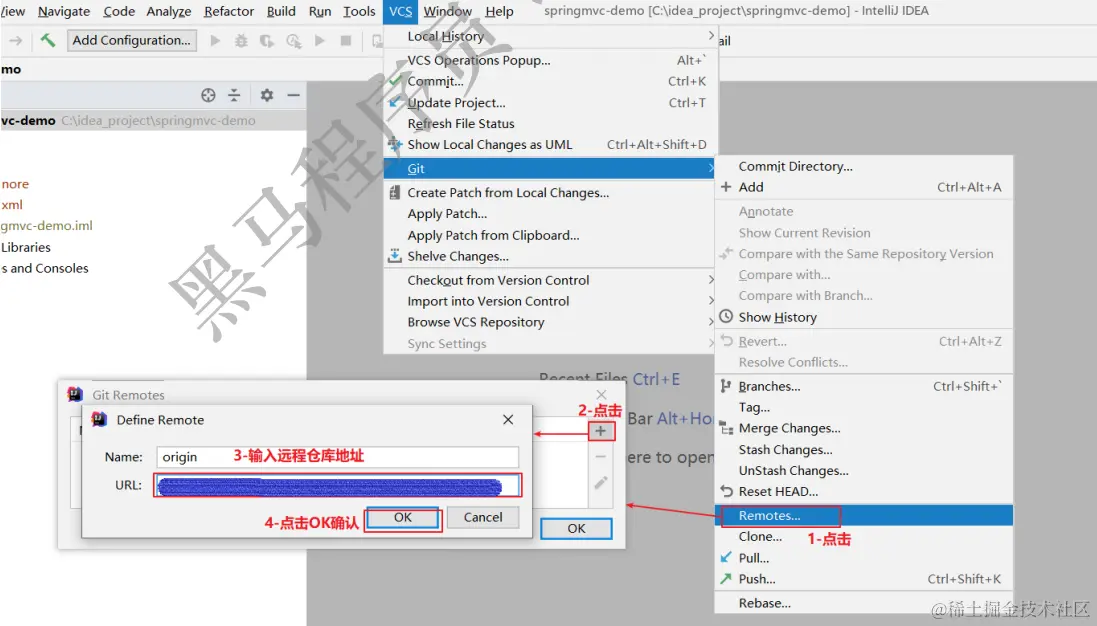The image size is (1097, 626).
Task: Open the Add Configuration dropdown
Action: [132, 41]
